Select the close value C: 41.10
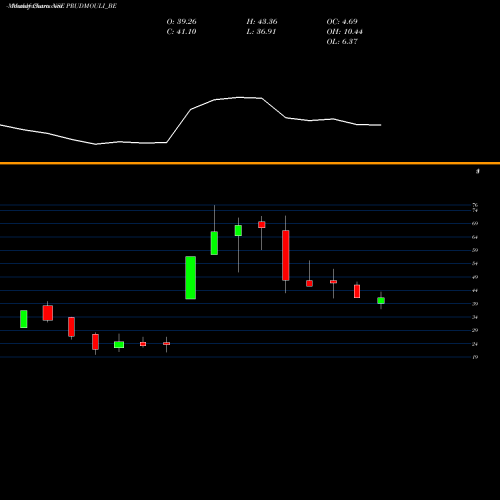The image size is (500, 500). pos(181,32)
